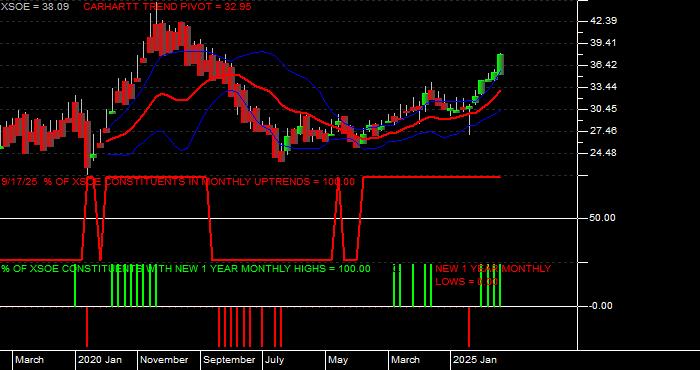This screenshot has height=370, width=700.
Task: Click the 2020 Jan date marker
Action: (100, 360)
